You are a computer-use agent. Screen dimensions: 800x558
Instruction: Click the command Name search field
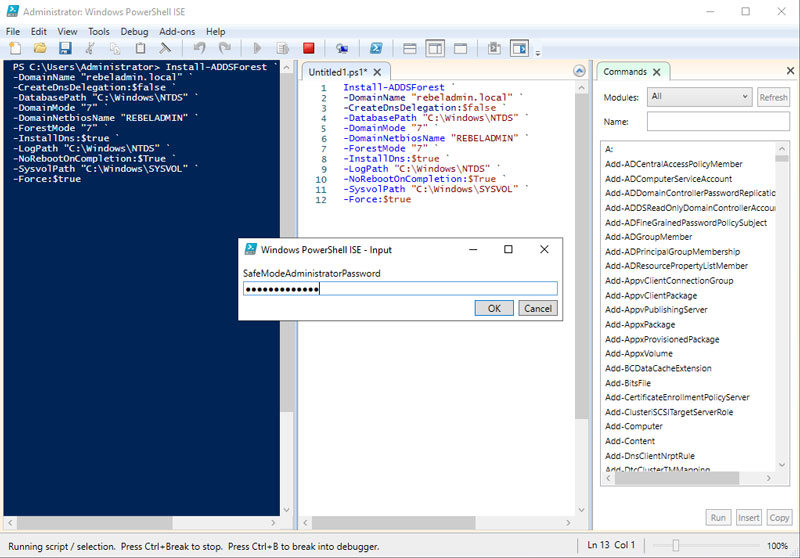[x=718, y=121]
